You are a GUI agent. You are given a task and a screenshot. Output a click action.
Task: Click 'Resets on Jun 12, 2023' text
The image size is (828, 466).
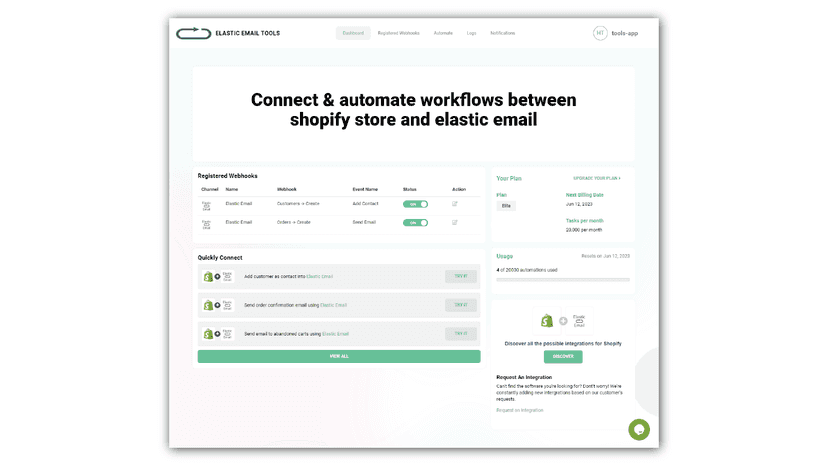pos(606,256)
